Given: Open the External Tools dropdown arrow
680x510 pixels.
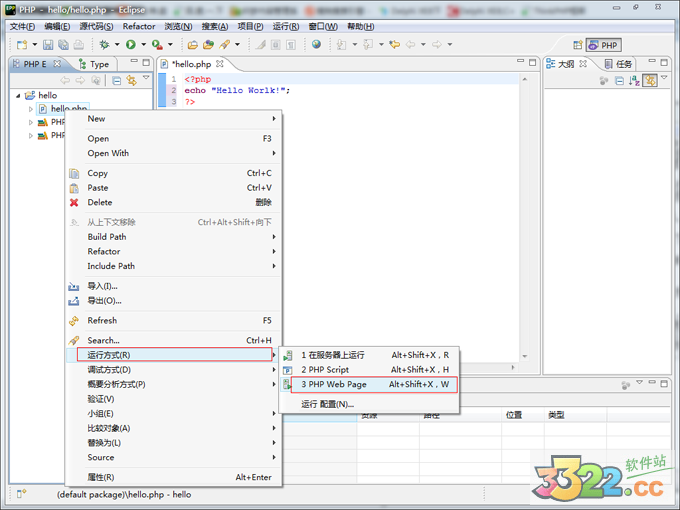Looking at the screenshot, I should click(x=170, y=45).
